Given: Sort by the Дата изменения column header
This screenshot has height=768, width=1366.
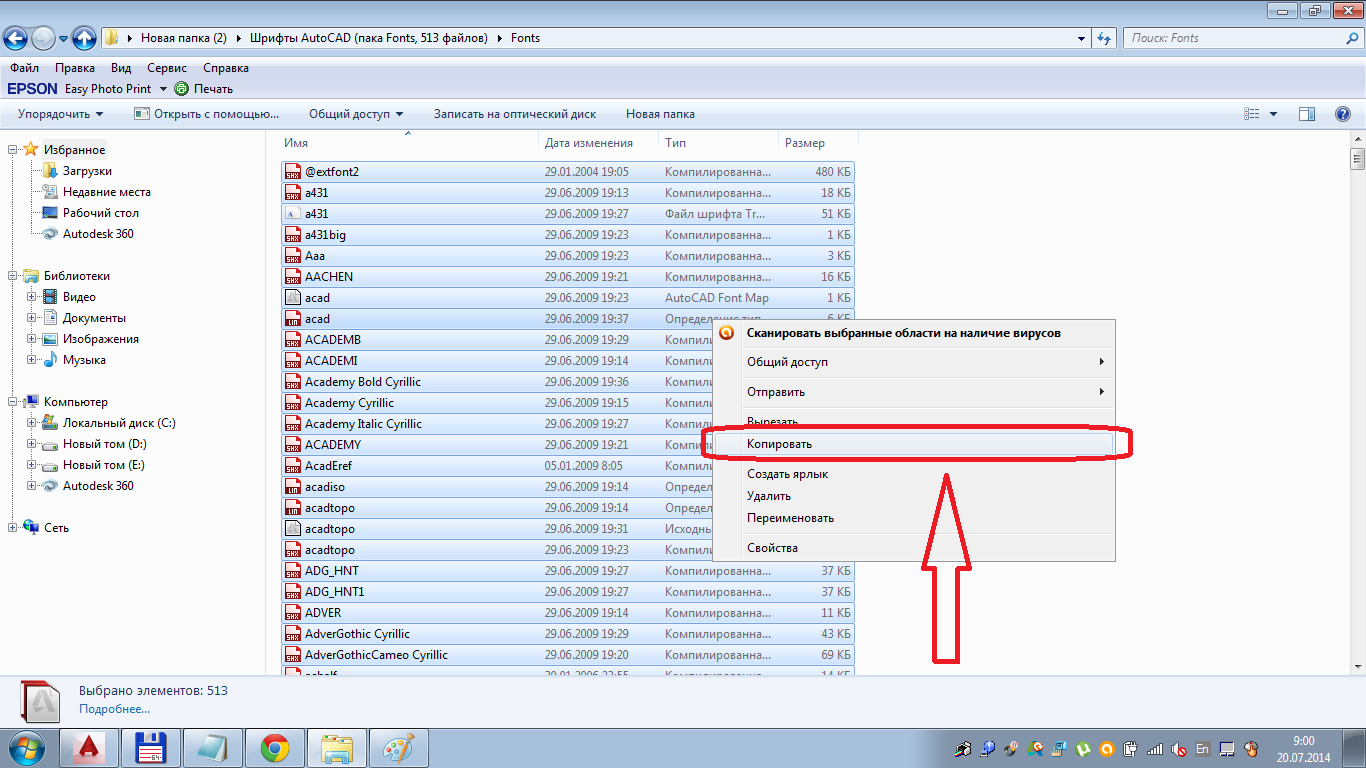Looking at the screenshot, I should point(598,143).
